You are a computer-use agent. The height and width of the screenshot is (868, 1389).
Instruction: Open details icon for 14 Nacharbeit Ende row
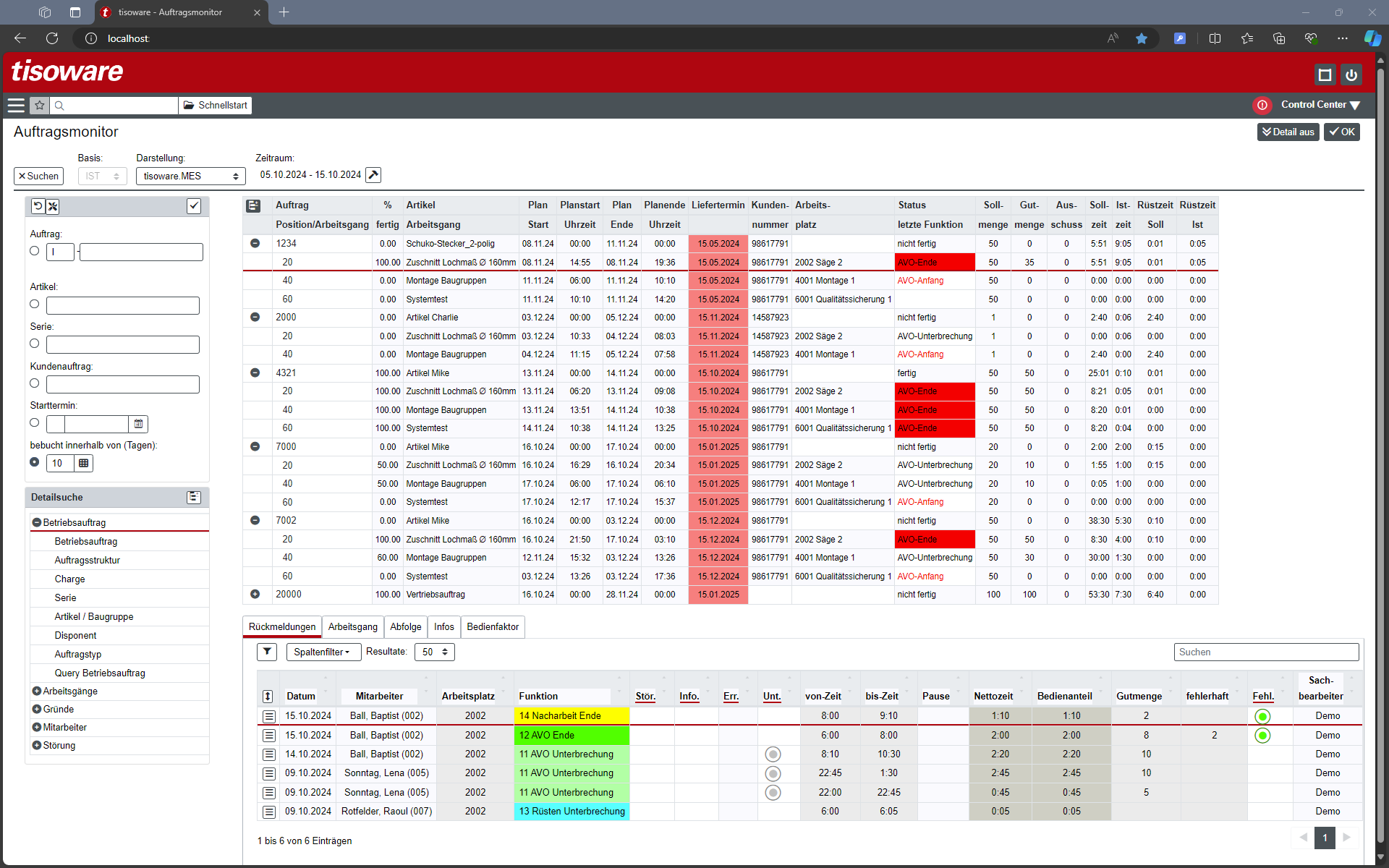[269, 716]
